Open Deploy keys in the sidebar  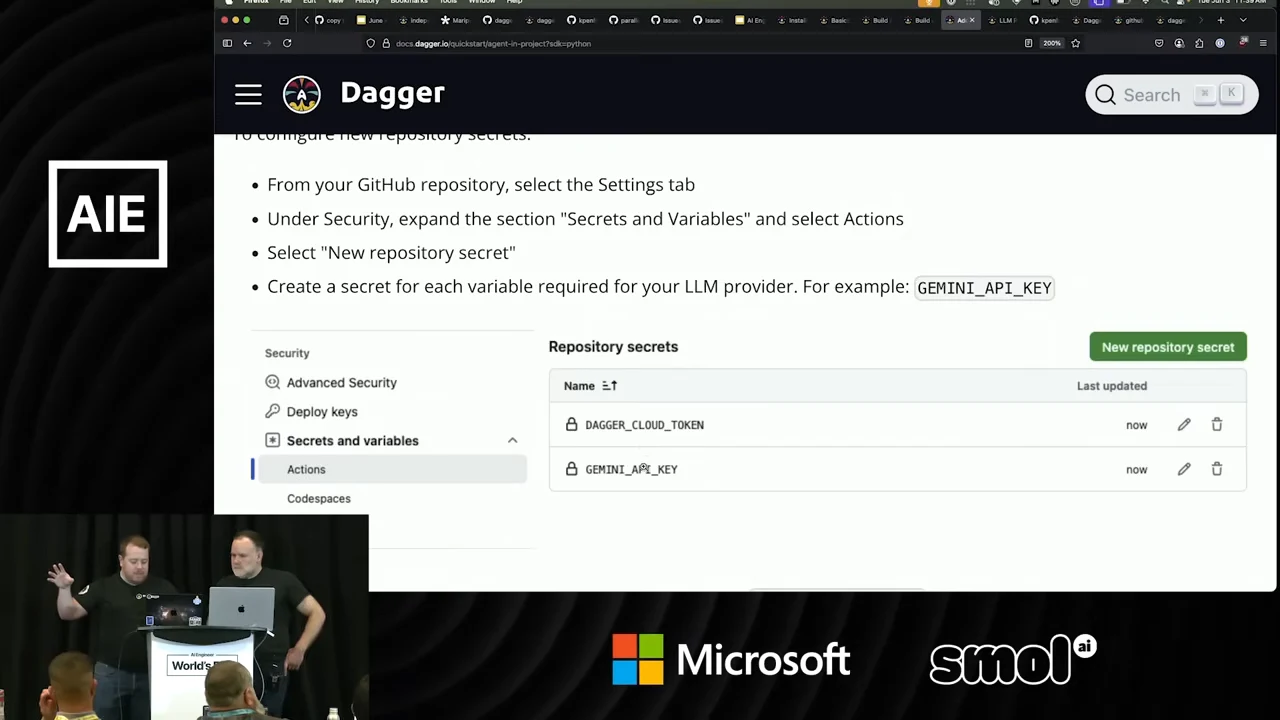click(x=322, y=411)
